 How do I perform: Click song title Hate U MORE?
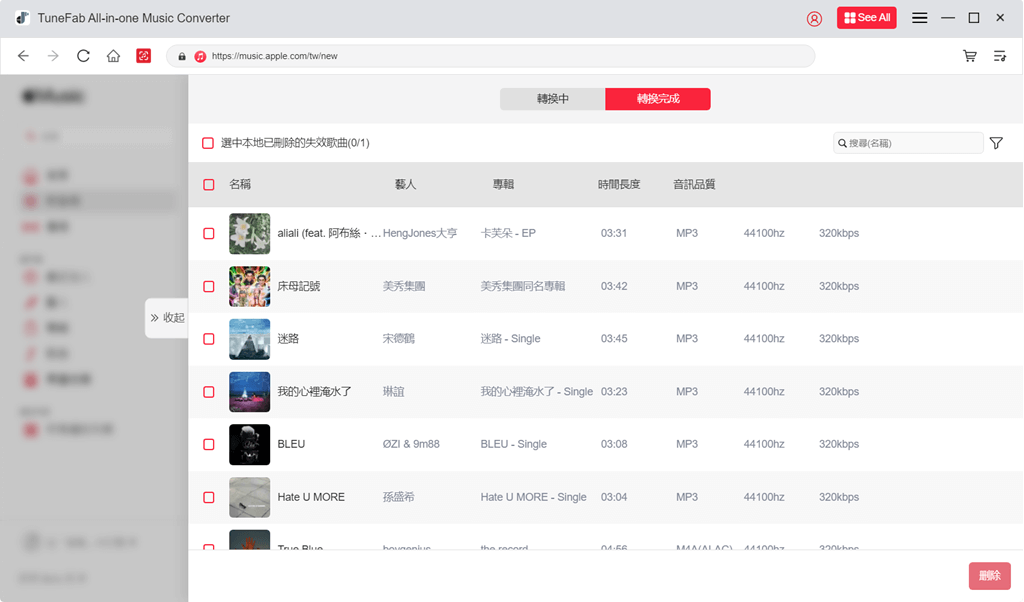(311, 497)
